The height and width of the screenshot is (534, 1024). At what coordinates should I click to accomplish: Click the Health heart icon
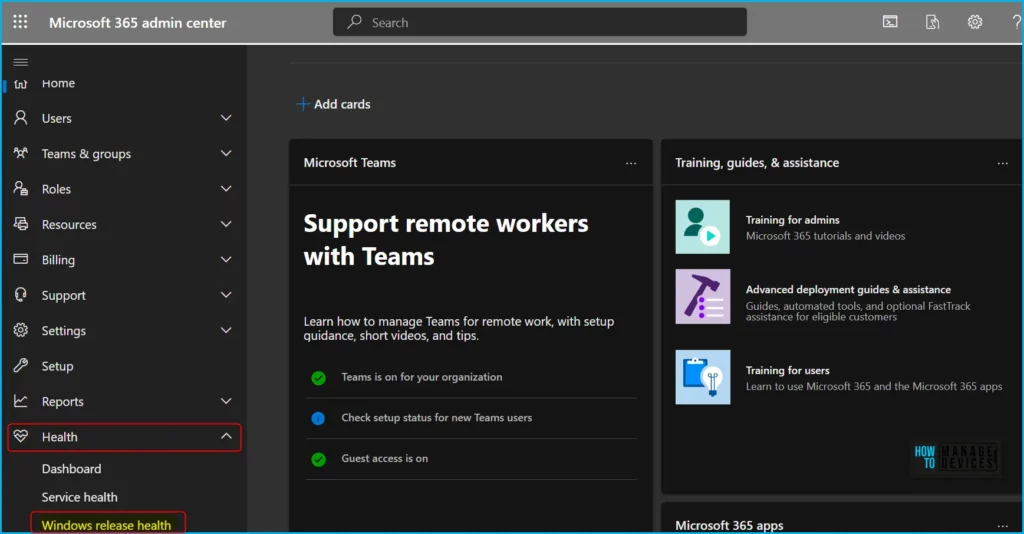[x=21, y=436]
